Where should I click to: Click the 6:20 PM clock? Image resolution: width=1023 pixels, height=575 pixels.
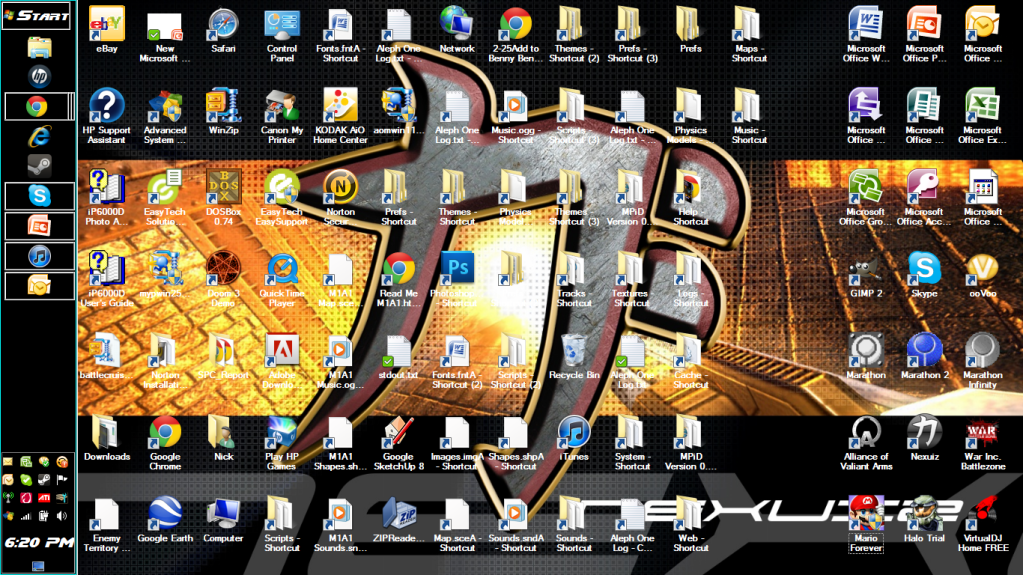[x=38, y=542]
